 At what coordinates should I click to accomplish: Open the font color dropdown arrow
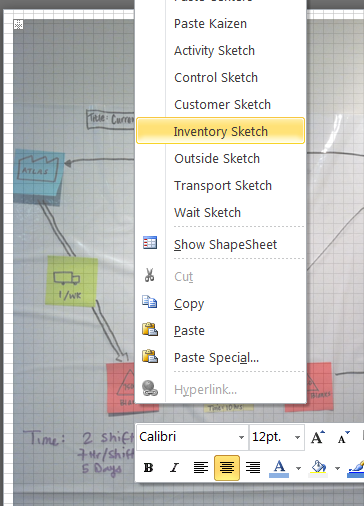click(298, 468)
